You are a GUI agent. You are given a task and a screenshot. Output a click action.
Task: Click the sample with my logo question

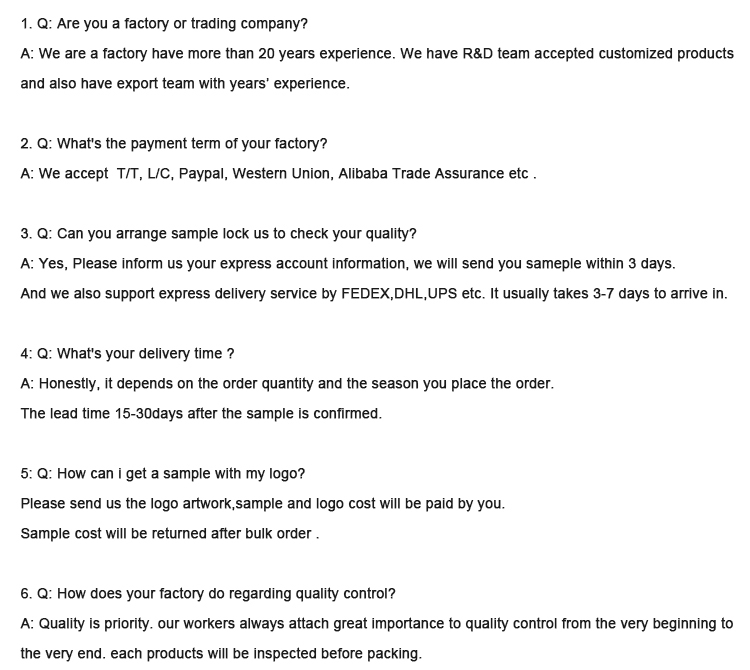pyautogui.click(x=163, y=473)
